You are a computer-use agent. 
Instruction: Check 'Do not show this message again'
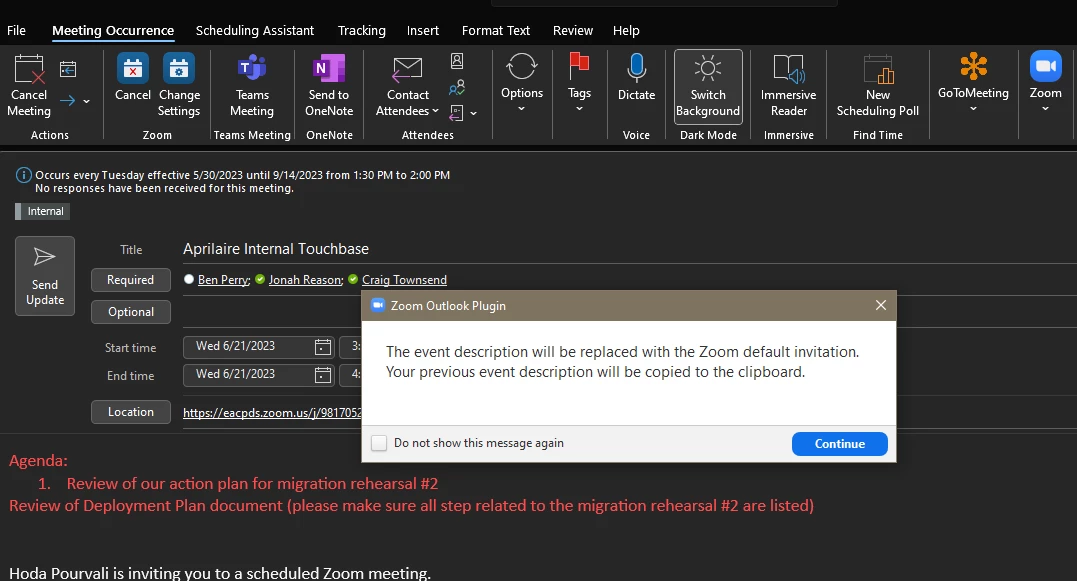coord(379,443)
